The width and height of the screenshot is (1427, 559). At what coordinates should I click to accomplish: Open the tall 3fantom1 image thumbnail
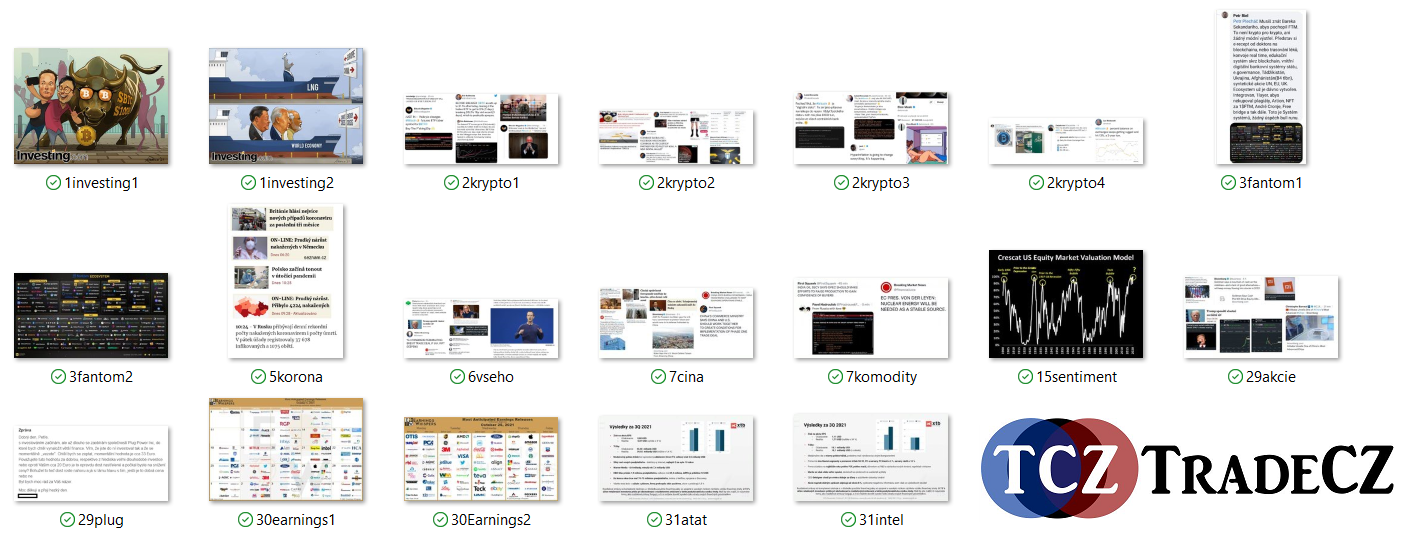pos(1261,88)
